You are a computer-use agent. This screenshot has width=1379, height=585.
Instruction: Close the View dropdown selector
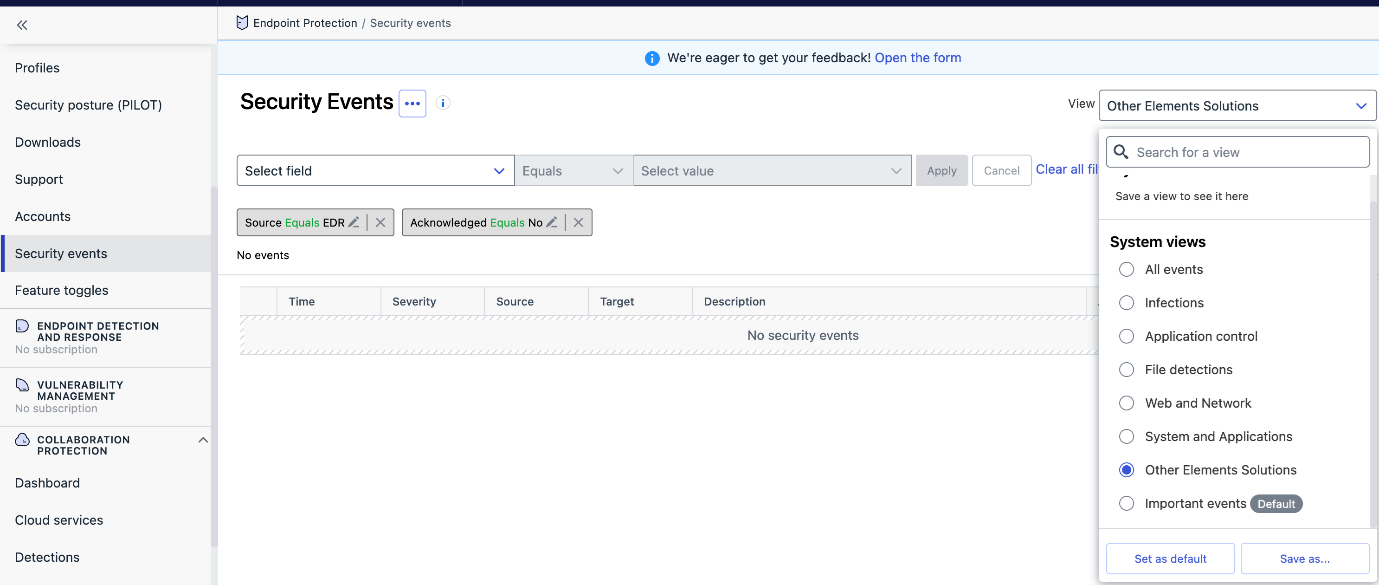coord(1237,106)
